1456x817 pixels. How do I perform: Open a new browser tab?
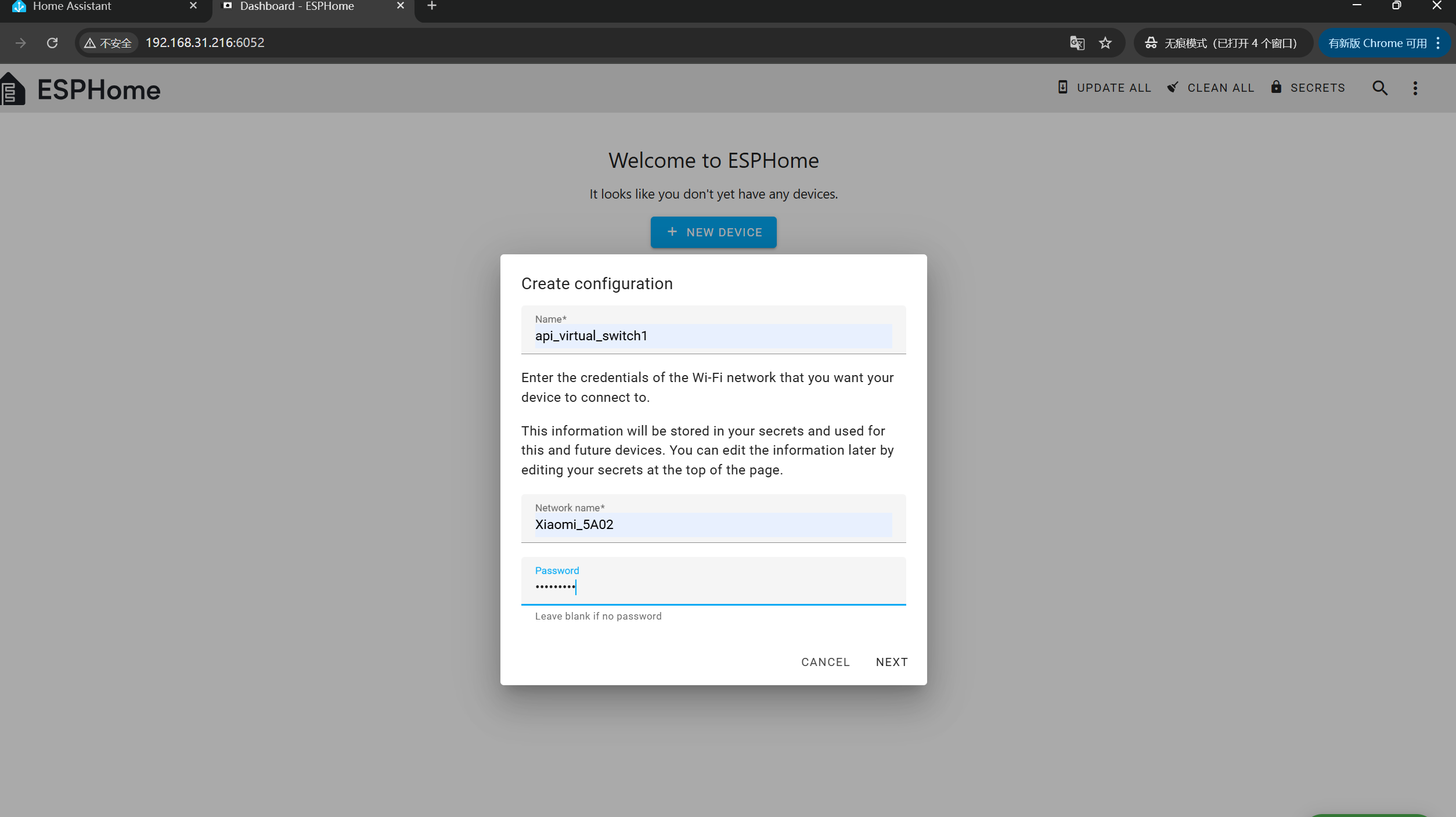431,6
